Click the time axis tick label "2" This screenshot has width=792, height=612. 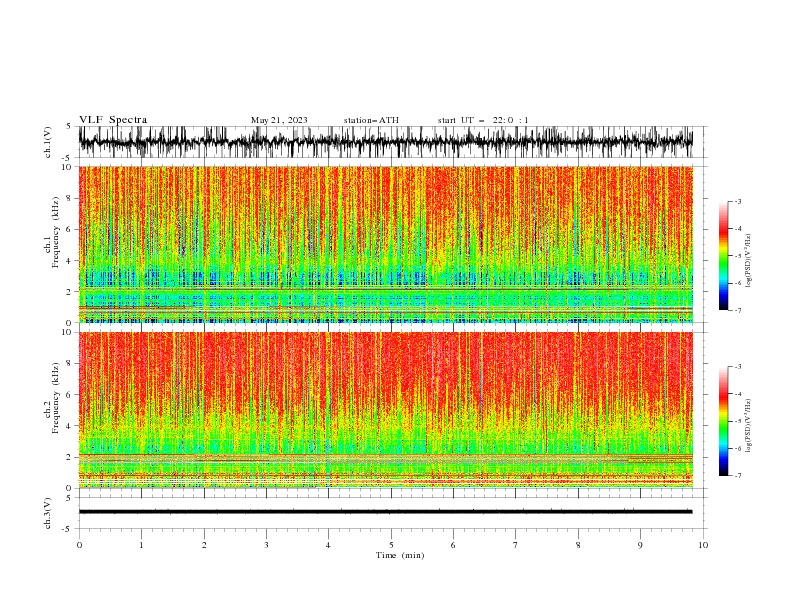point(204,545)
